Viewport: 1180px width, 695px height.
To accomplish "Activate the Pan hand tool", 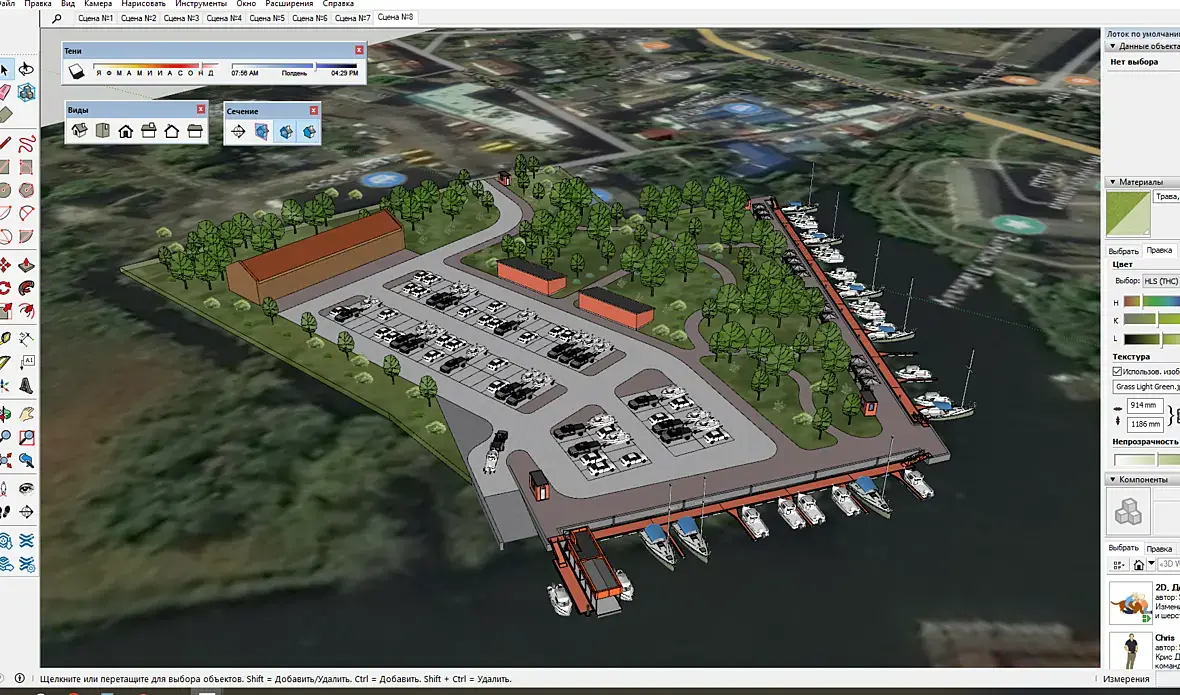I will 26,414.
